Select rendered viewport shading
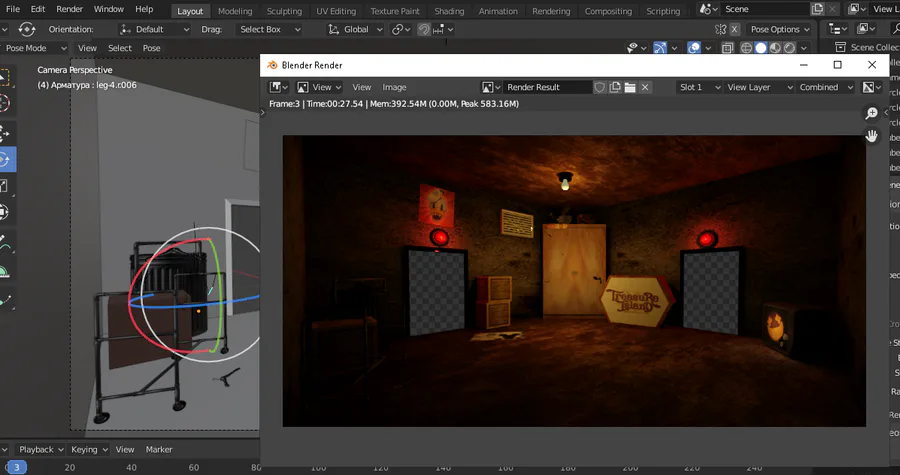900x475 pixels. [789, 48]
